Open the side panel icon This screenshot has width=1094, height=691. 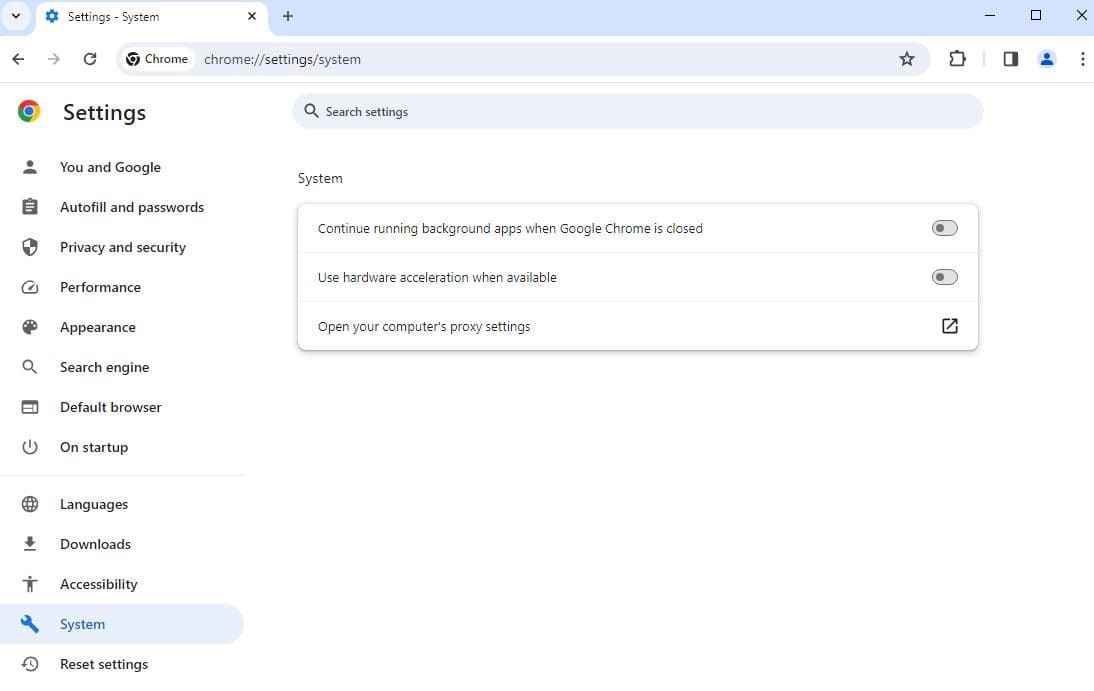tap(1010, 59)
